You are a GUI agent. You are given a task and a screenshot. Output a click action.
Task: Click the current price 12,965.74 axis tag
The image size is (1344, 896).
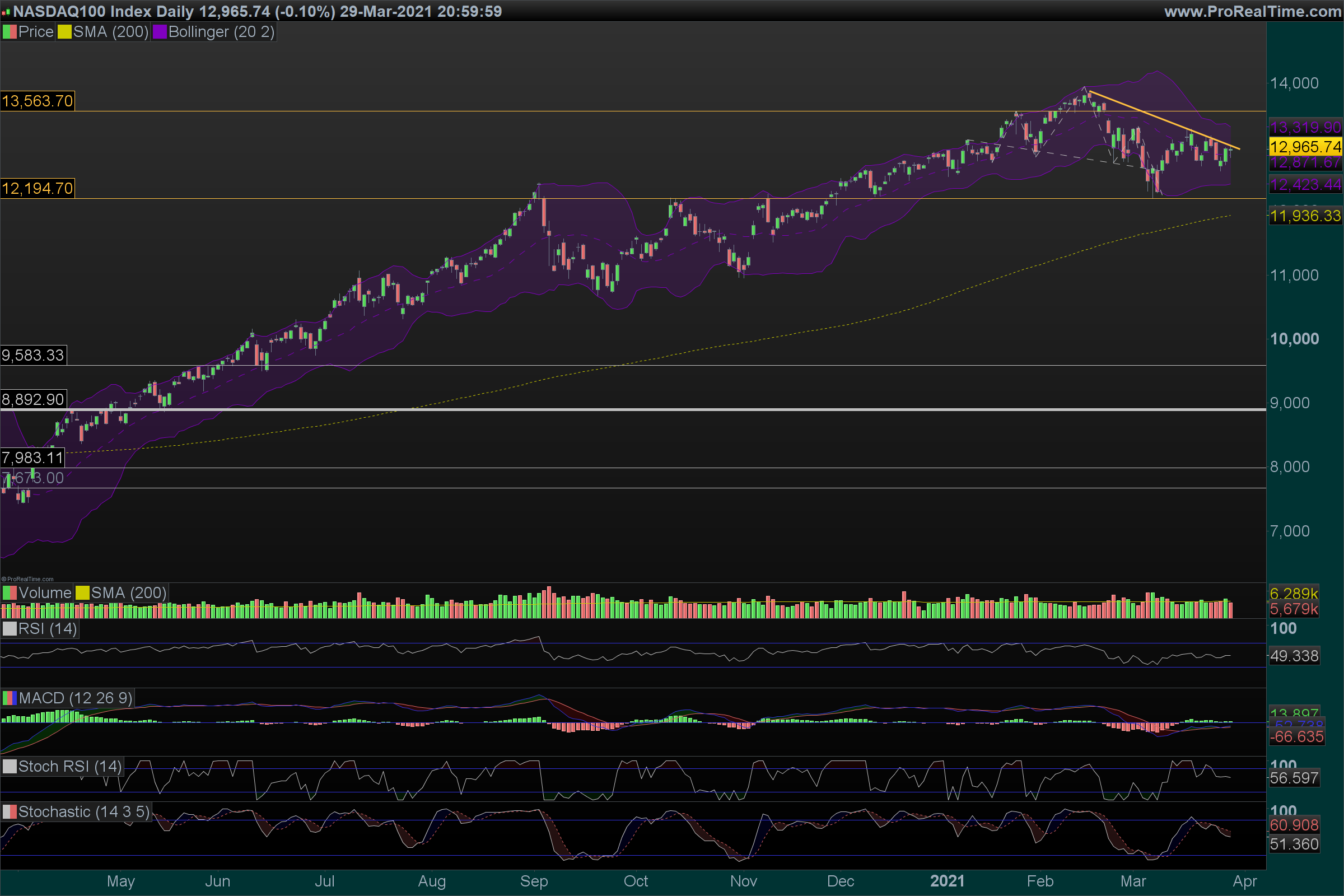point(1305,147)
